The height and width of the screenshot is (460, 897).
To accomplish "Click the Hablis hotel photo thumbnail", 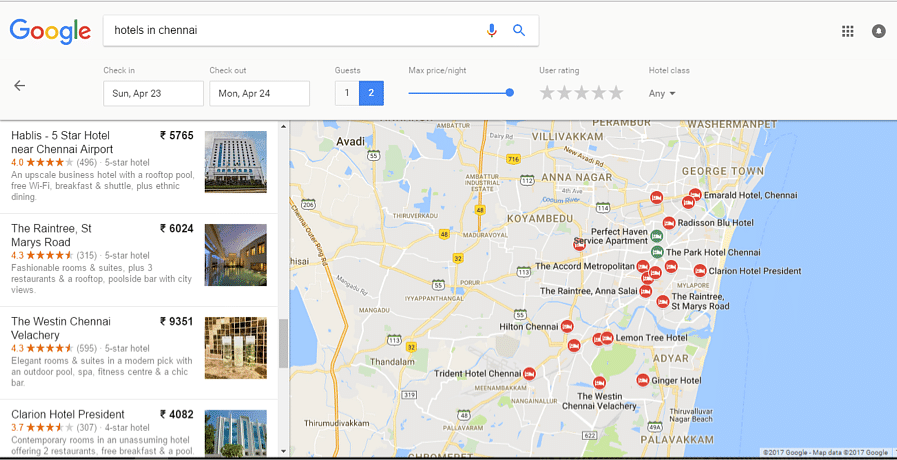I will tap(236, 162).
